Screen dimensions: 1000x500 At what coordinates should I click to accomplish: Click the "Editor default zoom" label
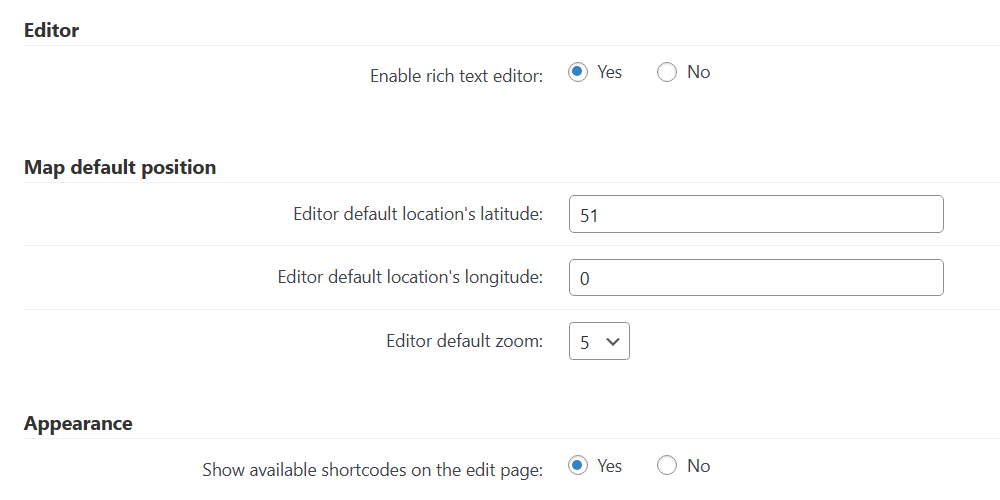(x=464, y=341)
